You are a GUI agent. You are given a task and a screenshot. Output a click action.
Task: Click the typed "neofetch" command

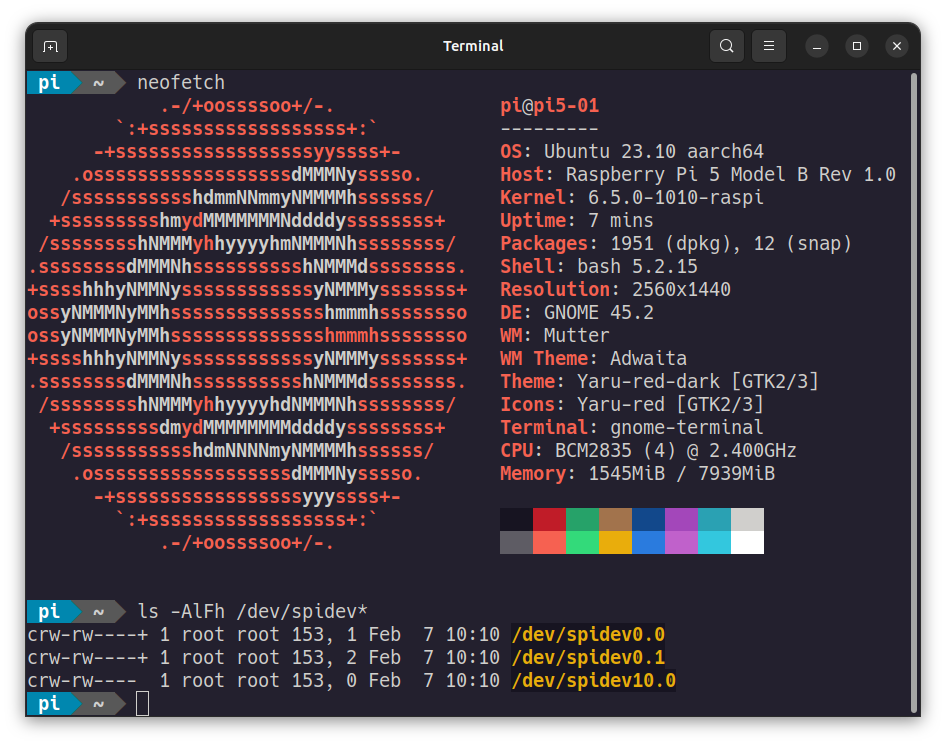click(x=181, y=82)
